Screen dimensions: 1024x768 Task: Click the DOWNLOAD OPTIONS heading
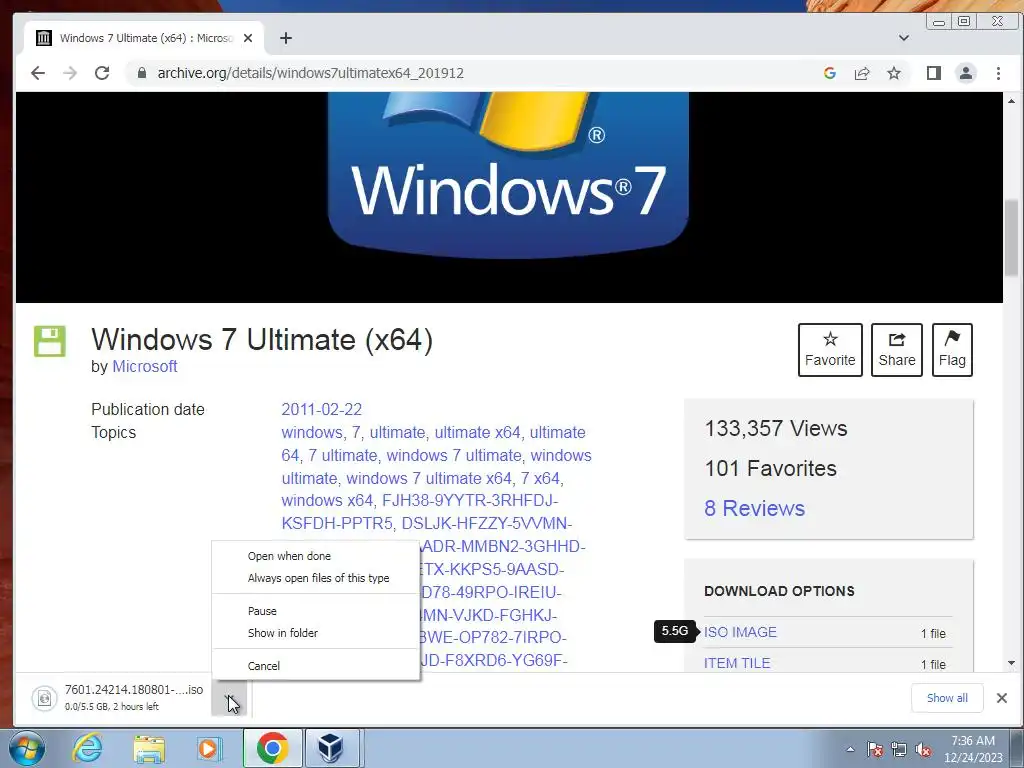(779, 591)
